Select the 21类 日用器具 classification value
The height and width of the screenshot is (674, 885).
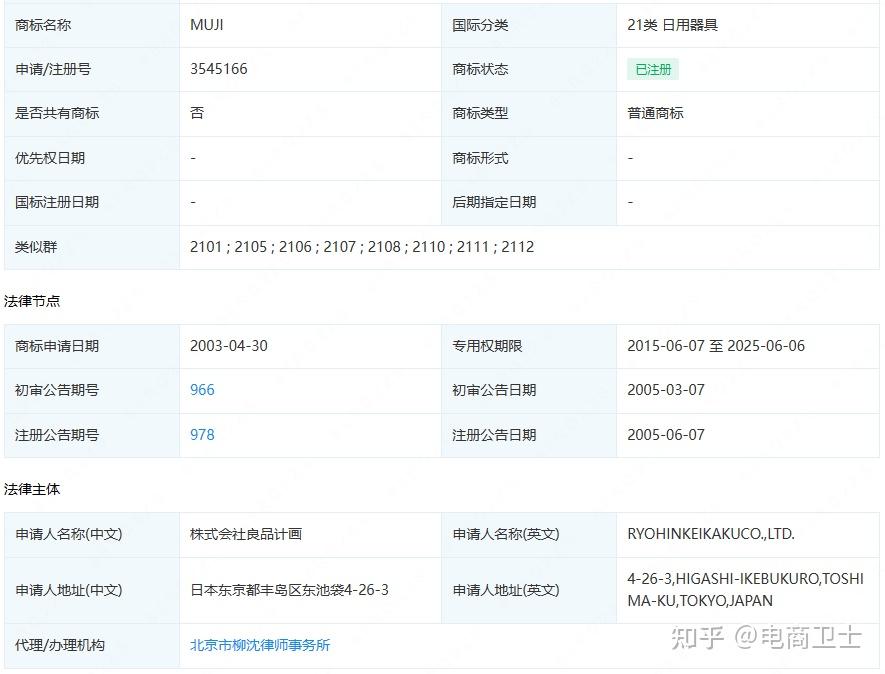(672, 25)
